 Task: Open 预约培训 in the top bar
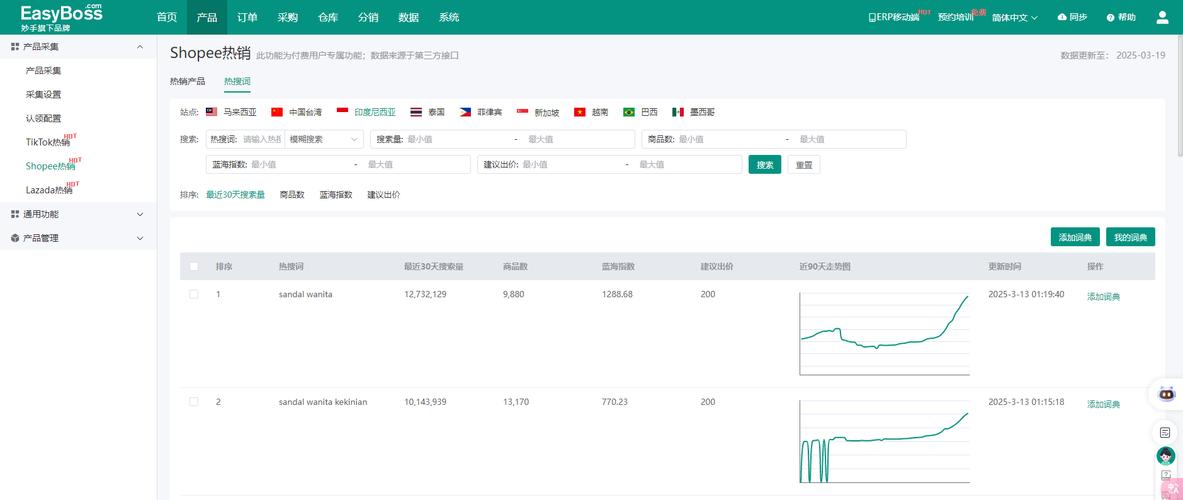955,17
